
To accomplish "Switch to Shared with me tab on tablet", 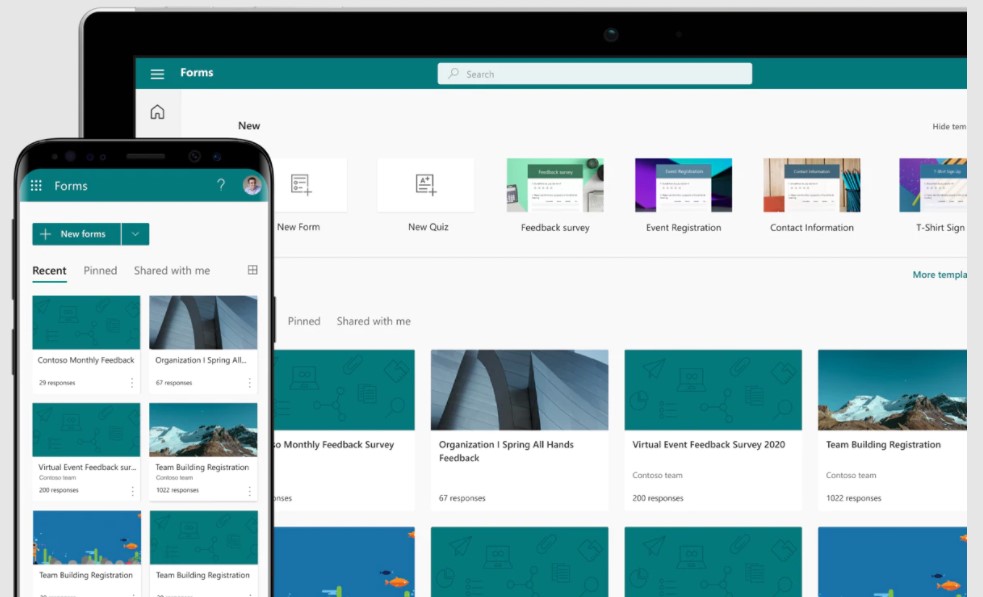I will tap(374, 321).
